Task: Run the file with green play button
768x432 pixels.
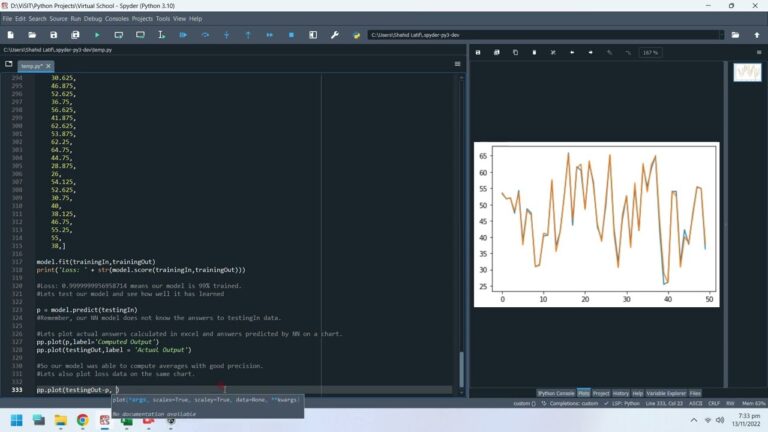Action: (x=97, y=35)
